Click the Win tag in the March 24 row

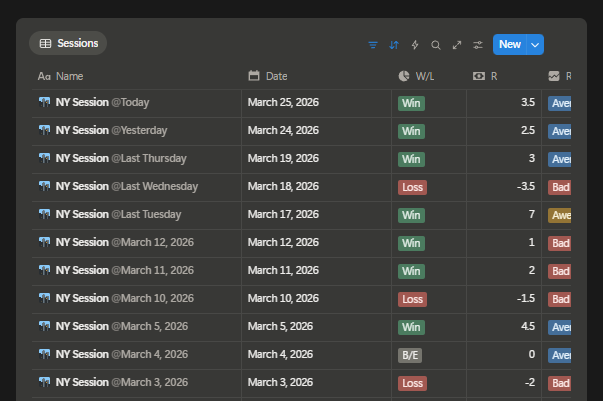point(411,131)
